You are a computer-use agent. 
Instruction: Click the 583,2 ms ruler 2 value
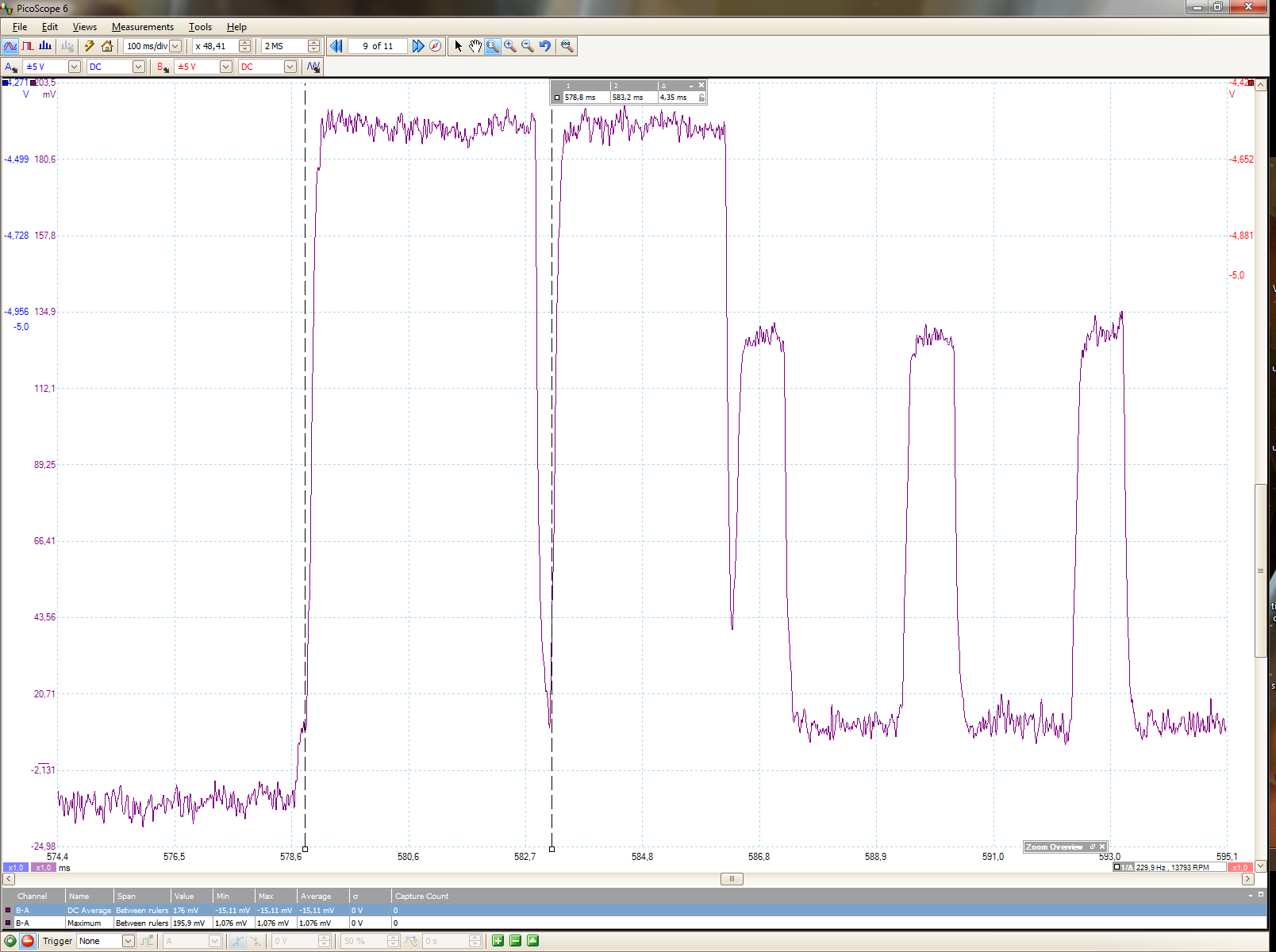[x=628, y=98]
